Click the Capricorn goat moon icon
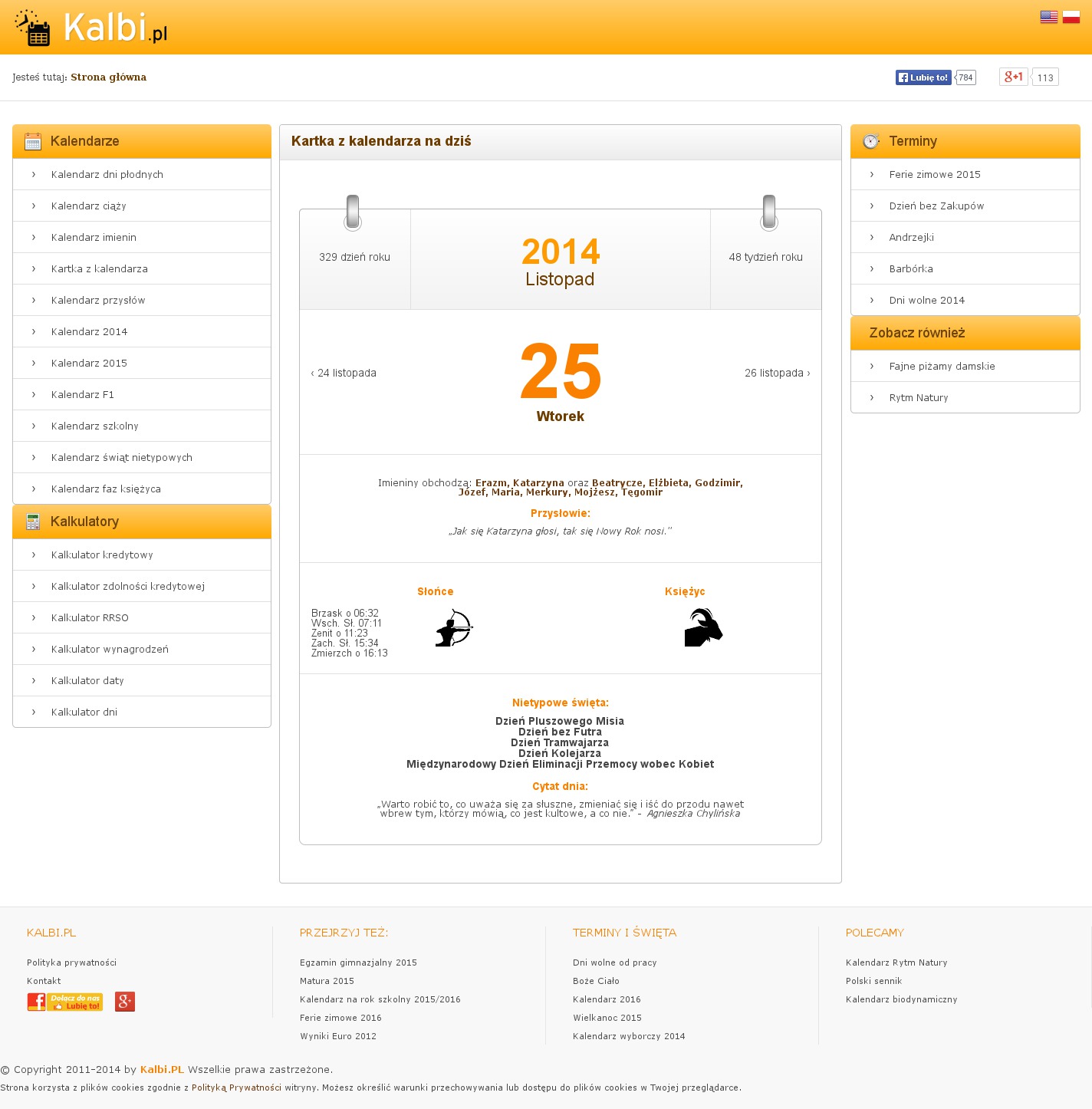This screenshot has width=1092, height=1109. point(703,628)
